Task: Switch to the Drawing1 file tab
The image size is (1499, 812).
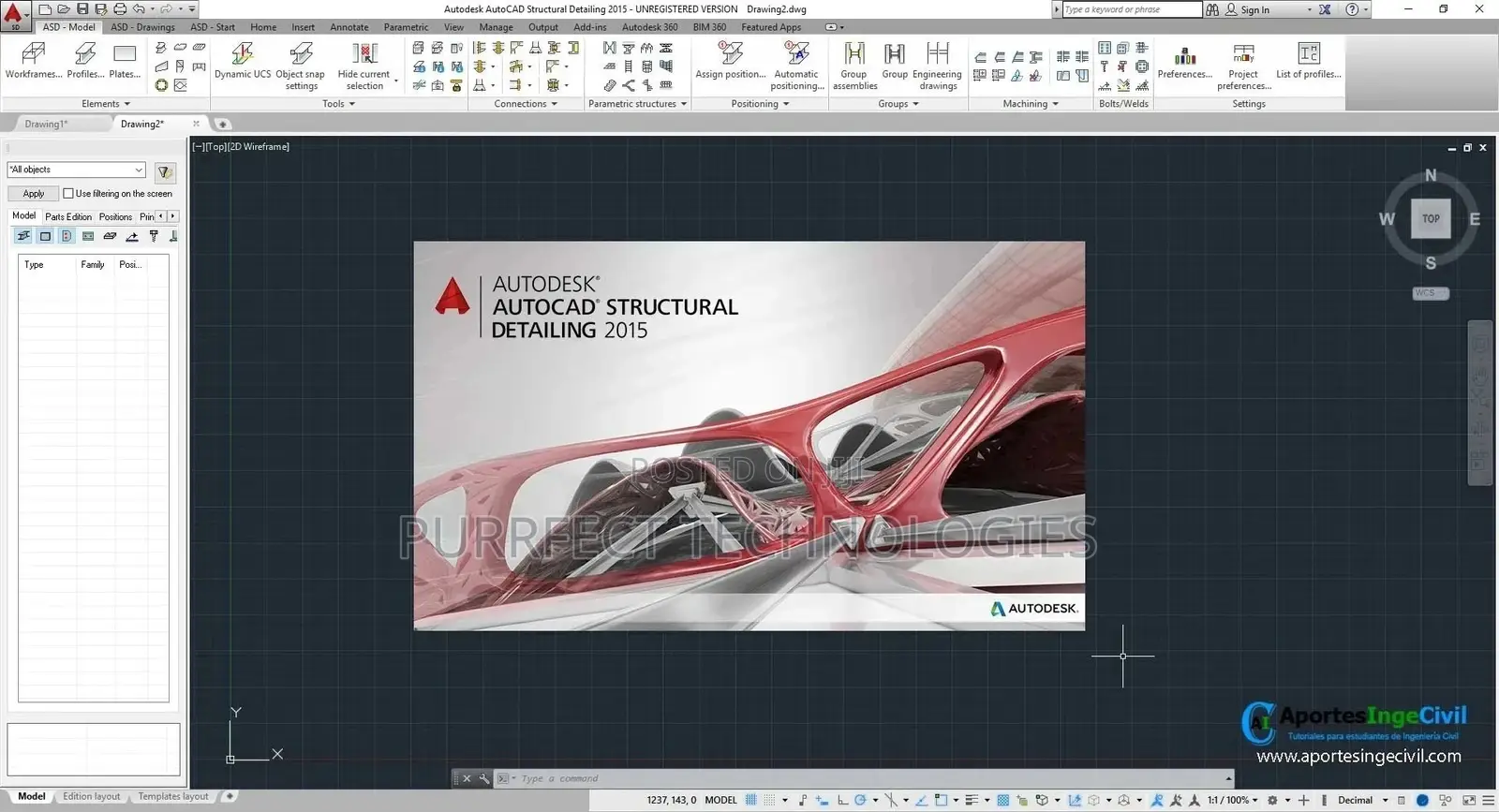Action: (46, 124)
